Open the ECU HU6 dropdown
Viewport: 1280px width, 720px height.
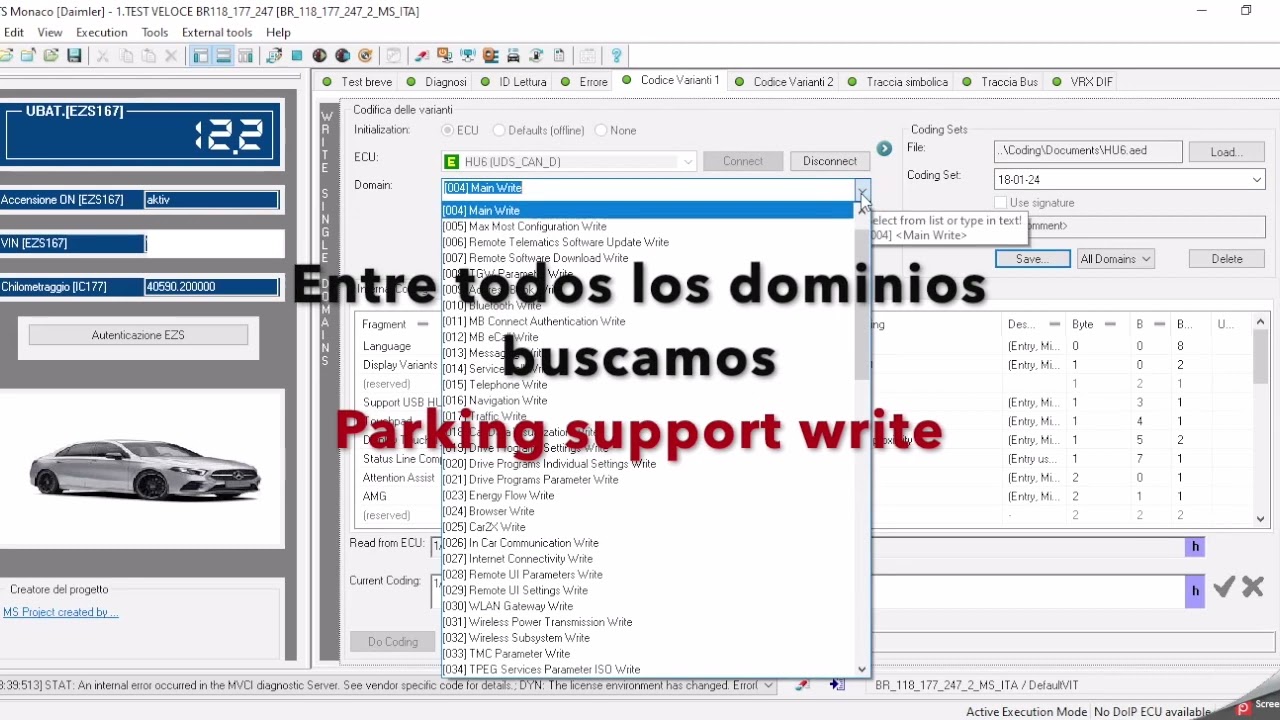click(x=689, y=162)
